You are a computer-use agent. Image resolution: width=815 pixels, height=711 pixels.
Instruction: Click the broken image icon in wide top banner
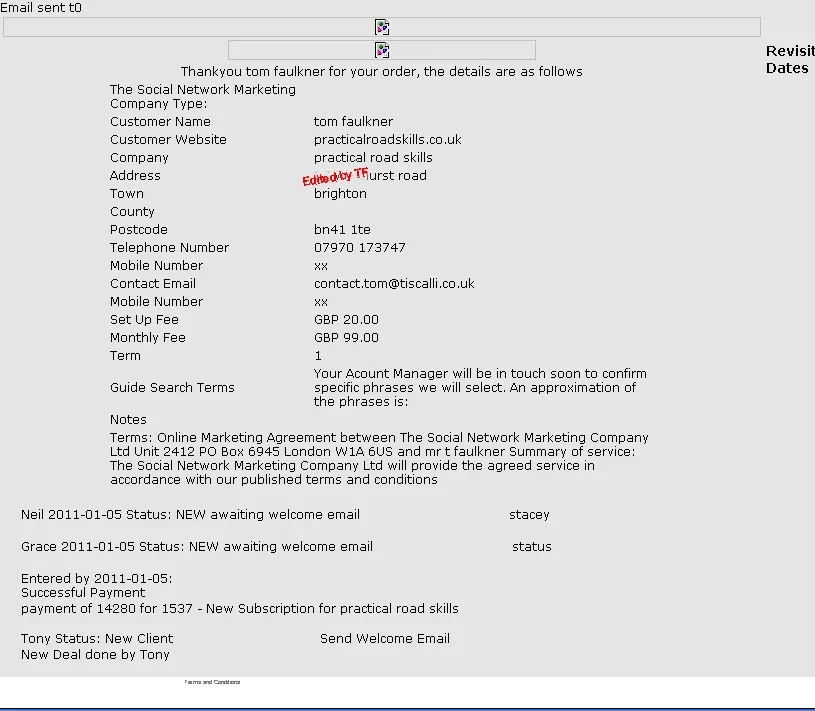tap(382, 27)
